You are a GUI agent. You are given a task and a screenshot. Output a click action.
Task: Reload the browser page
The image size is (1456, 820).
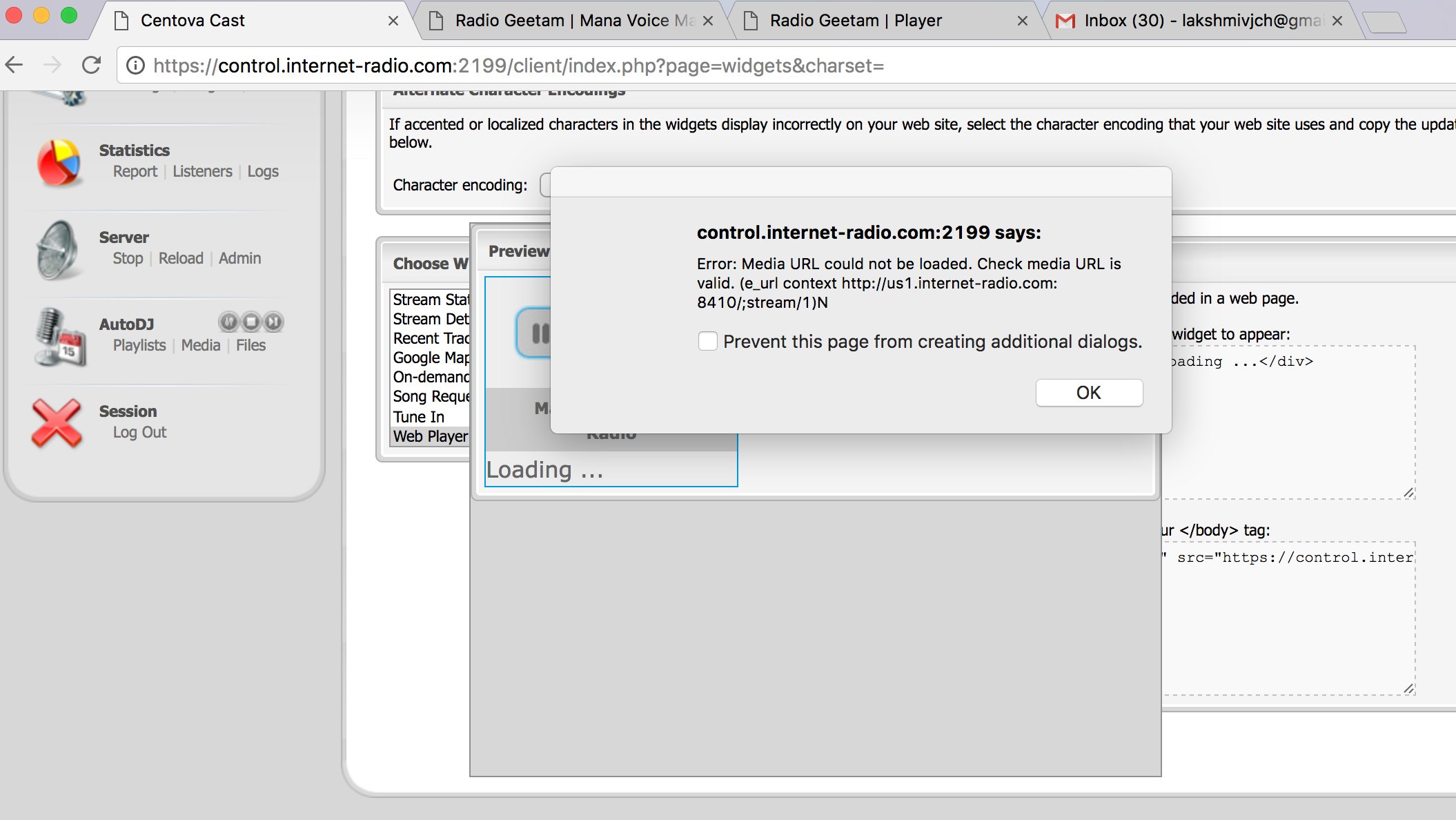click(x=92, y=66)
